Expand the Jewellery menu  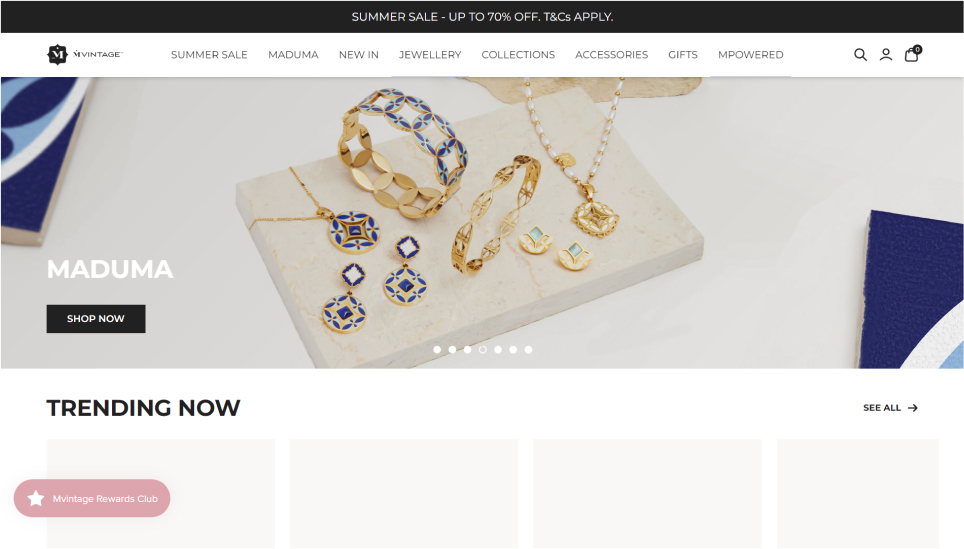pyautogui.click(x=430, y=55)
